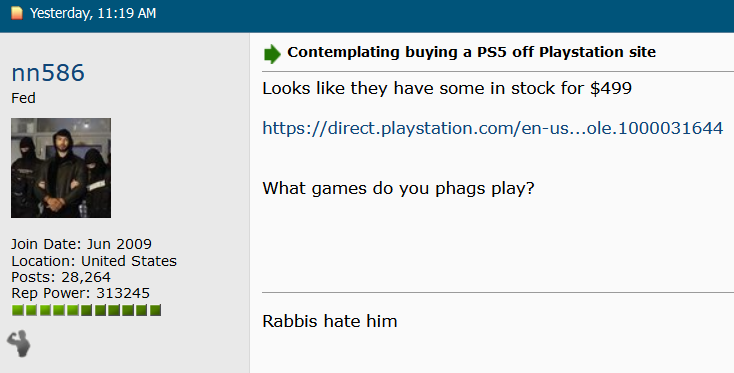Click the Join Date: Jun 2009 line

point(81,244)
